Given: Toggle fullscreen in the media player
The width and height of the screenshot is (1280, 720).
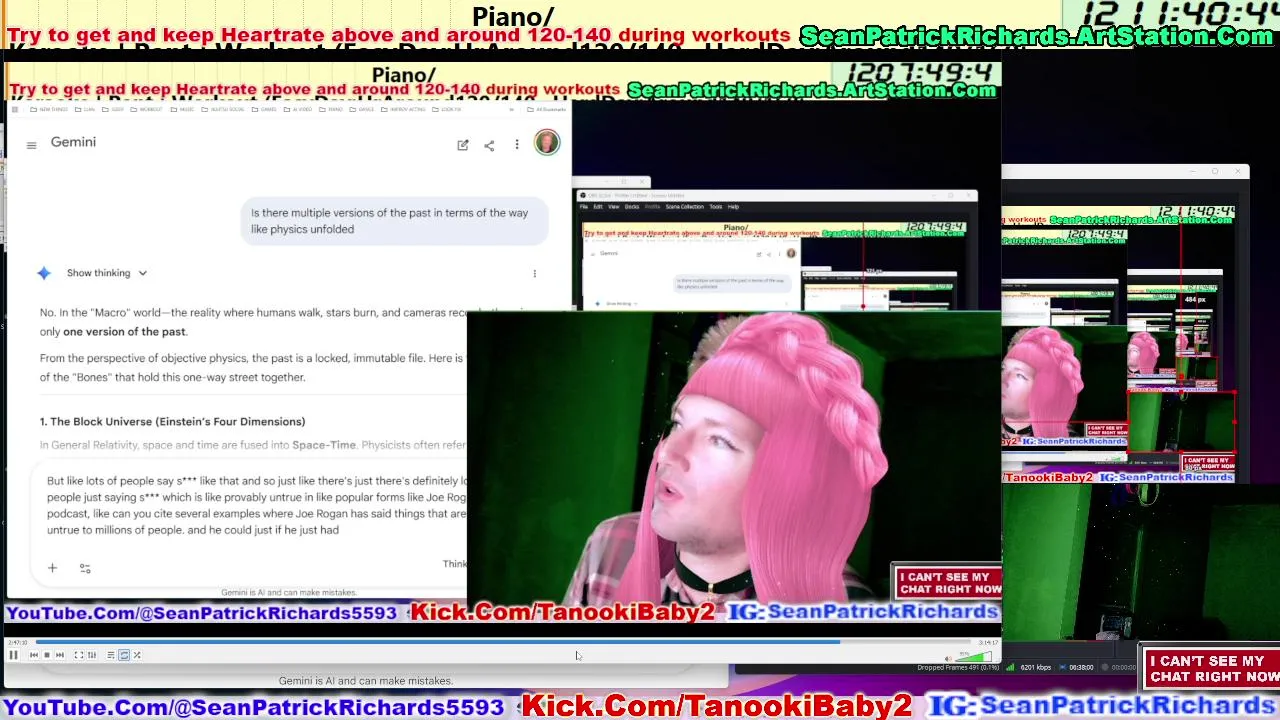Looking at the screenshot, I should coord(79,655).
